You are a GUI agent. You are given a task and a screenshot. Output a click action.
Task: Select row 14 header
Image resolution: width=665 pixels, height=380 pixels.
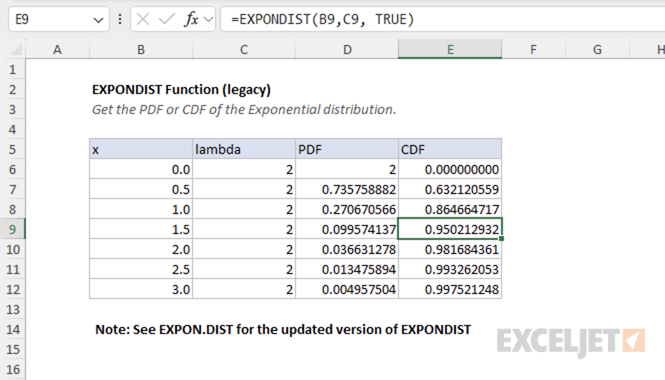tap(13, 329)
